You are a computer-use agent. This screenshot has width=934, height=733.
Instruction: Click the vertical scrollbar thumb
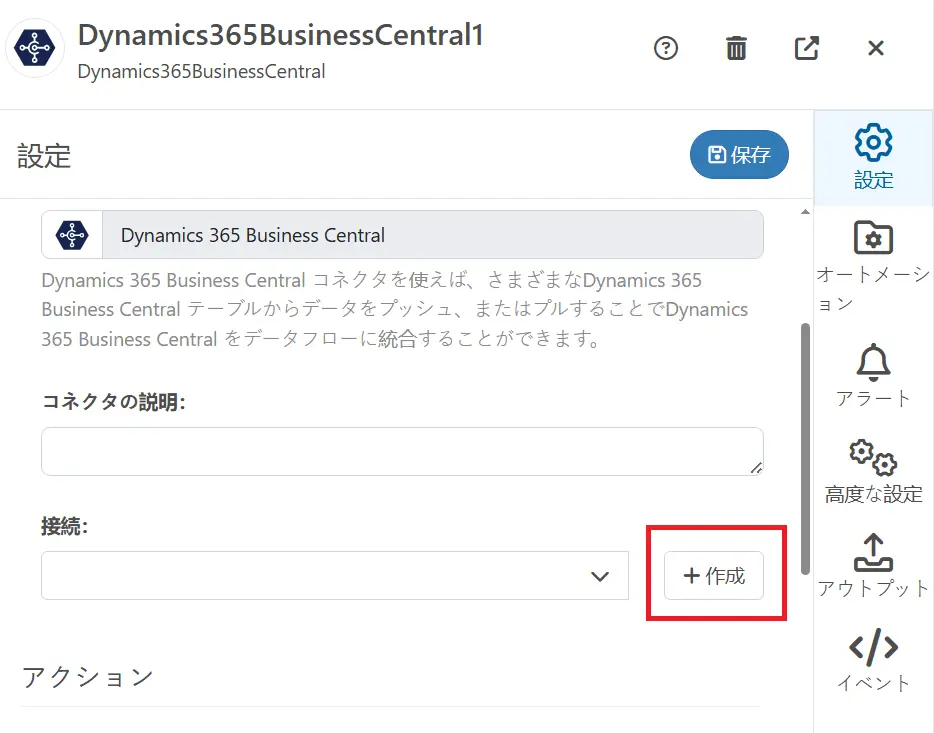(x=805, y=449)
